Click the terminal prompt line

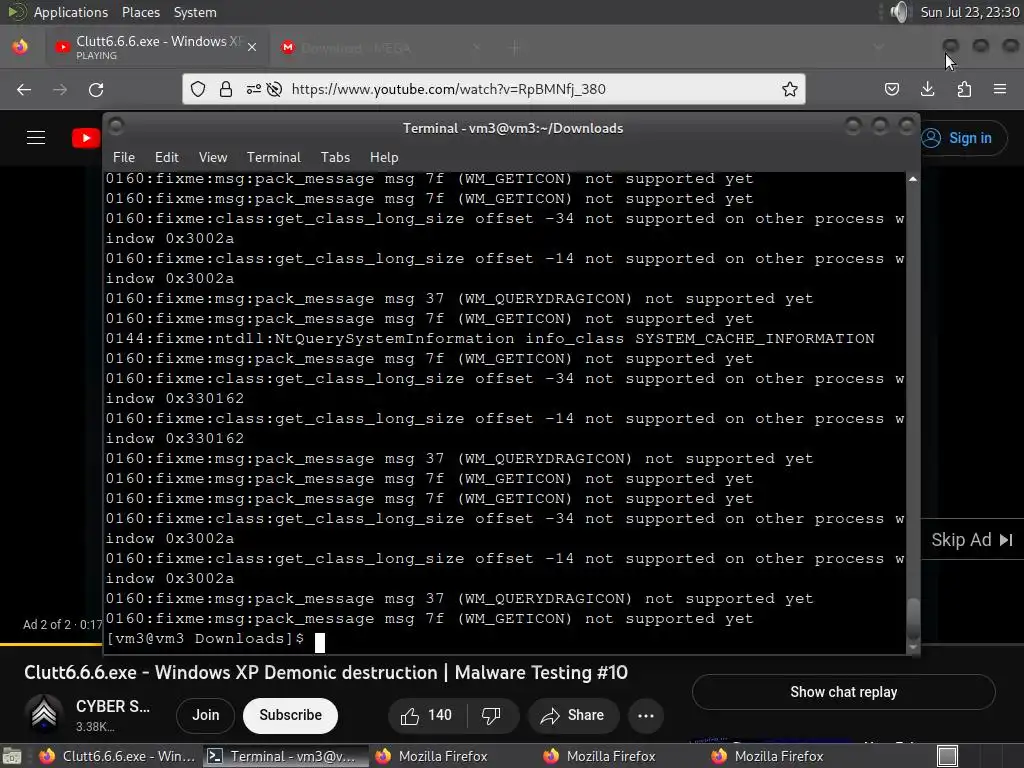(x=216, y=639)
